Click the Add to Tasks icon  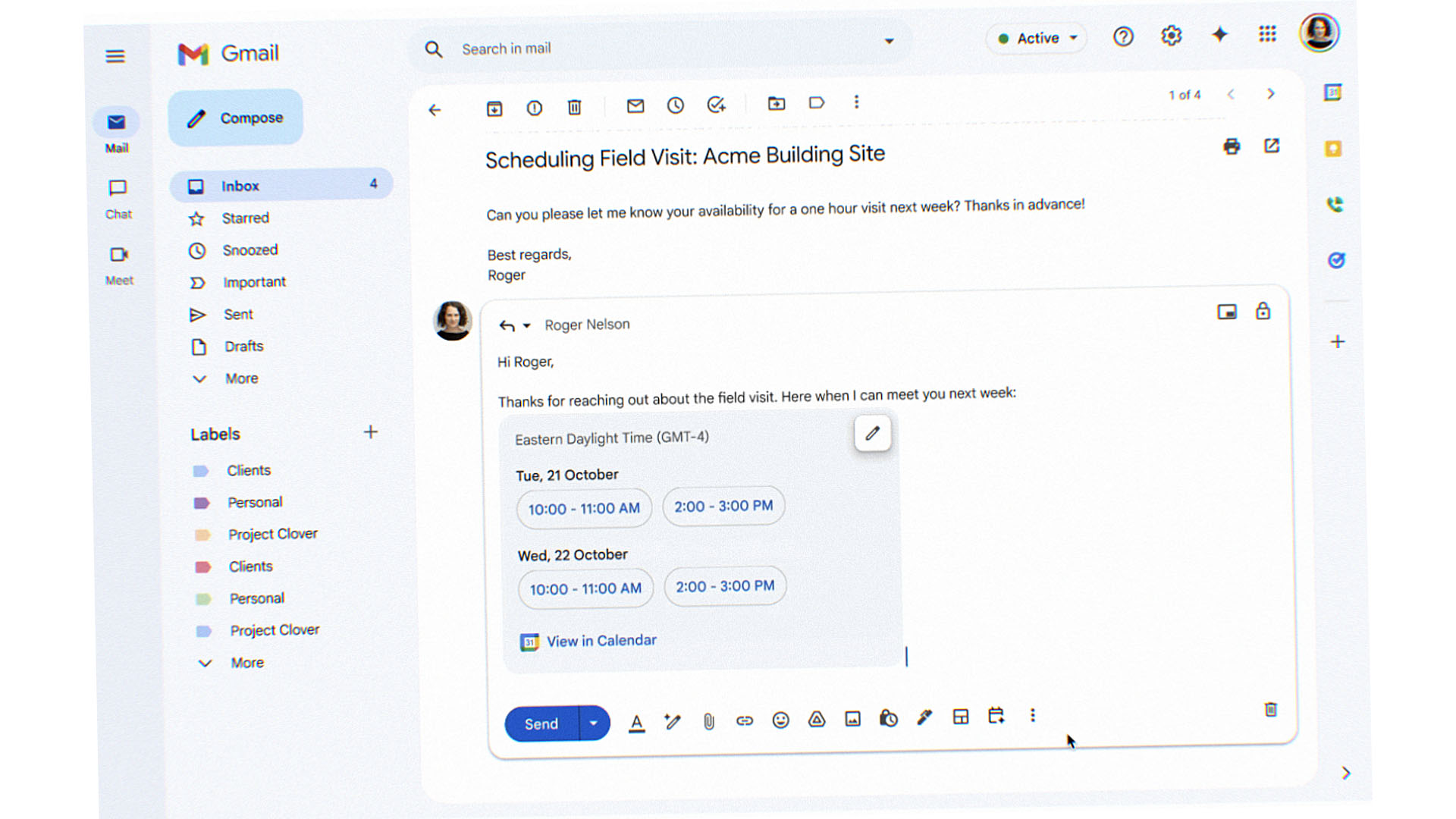pyautogui.click(x=716, y=105)
